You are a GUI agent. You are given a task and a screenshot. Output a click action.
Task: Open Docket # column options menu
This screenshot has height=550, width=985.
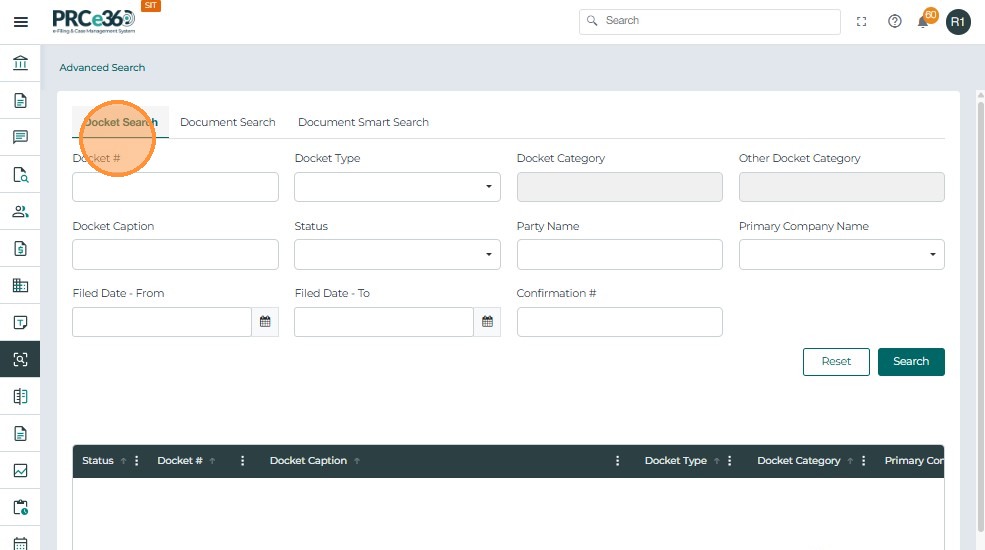(x=243, y=461)
